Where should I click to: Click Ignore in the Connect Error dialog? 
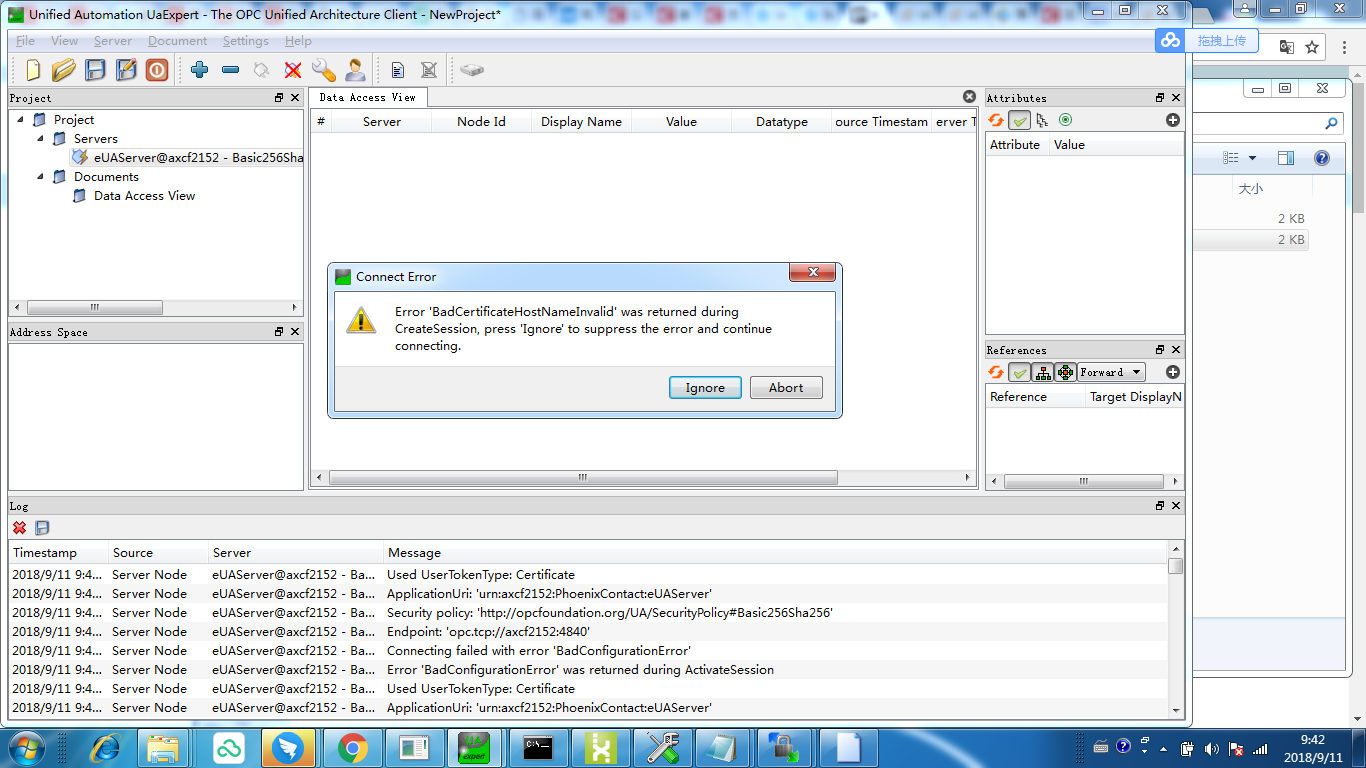pos(705,388)
